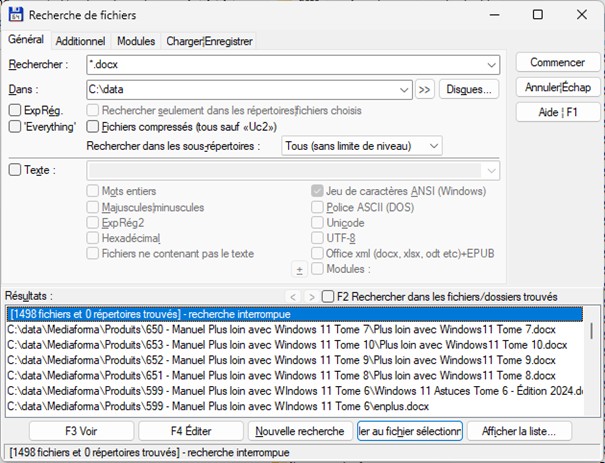605x463 pixels.
Task: Check the Texte search option
Action: coord(15,170)
